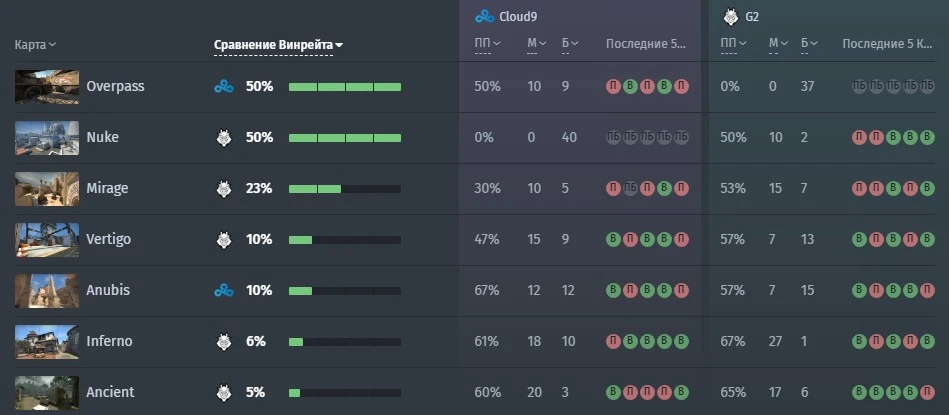Click Mirage winrate comparison bar

coord(345,189)
